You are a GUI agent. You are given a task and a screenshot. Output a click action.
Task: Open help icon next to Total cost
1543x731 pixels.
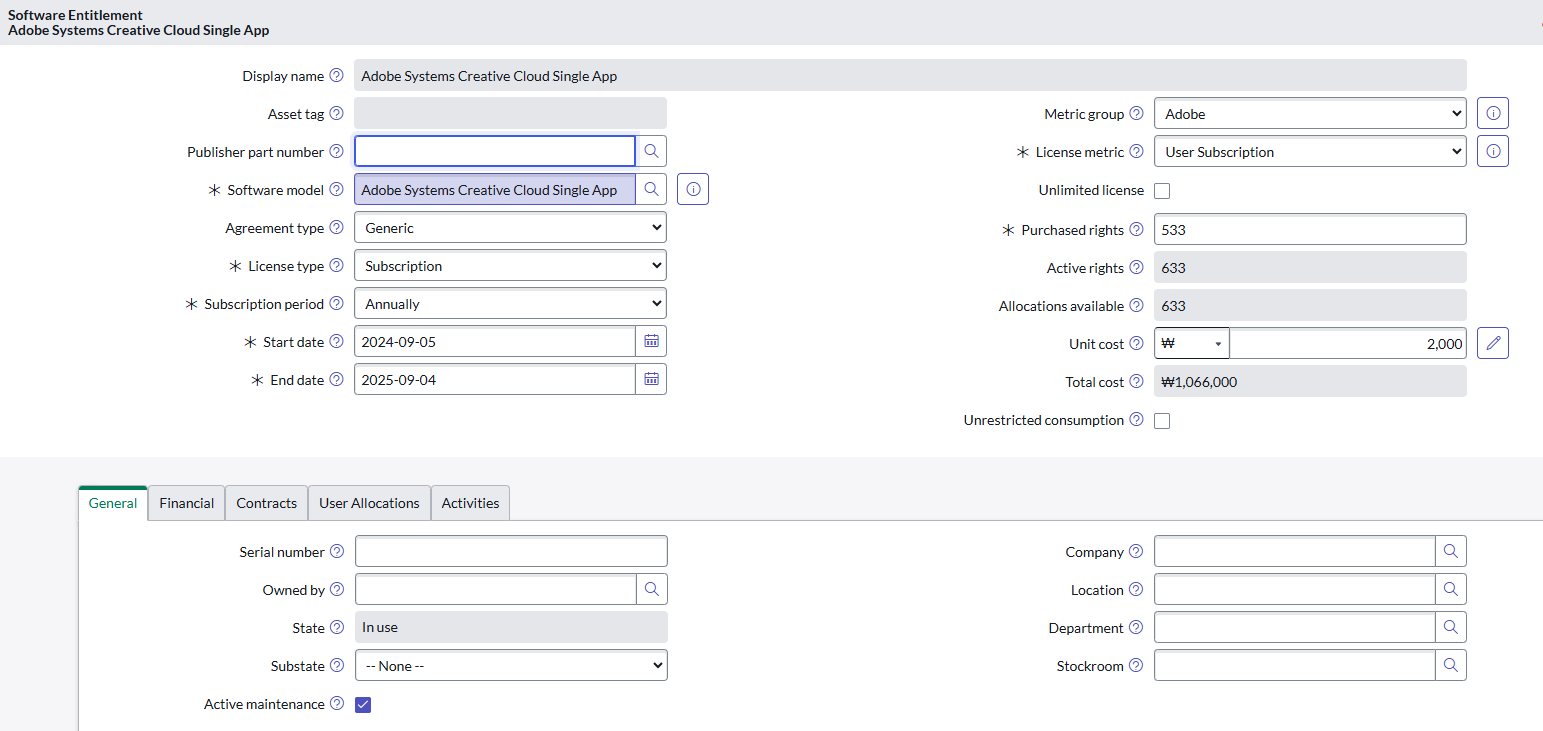coord(1136,382)
